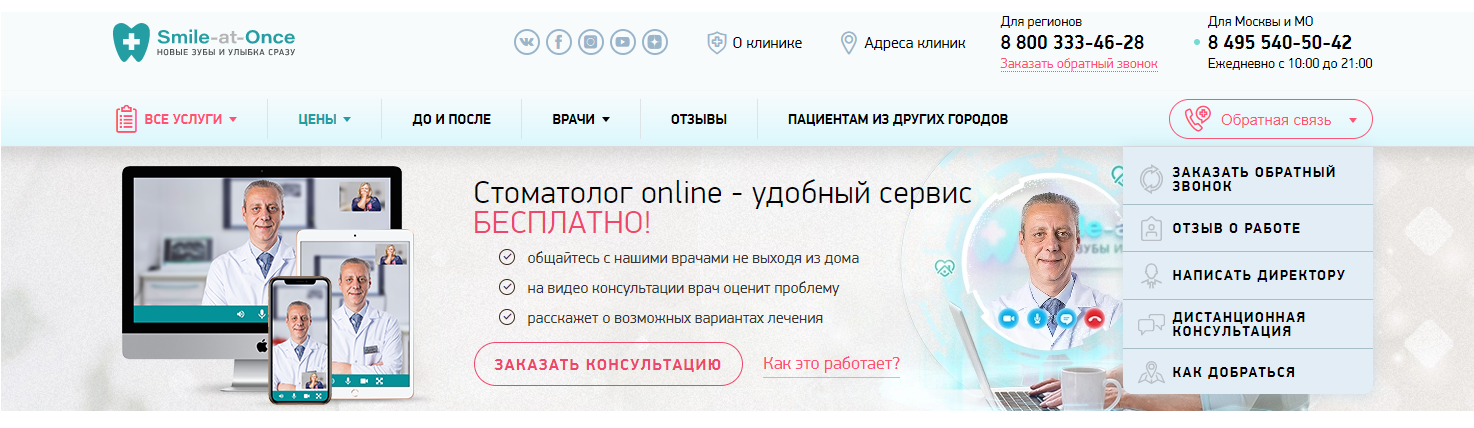This screenshot has width=1474, height=428.
Task: Click the Smile-at-Once tooth logo
Action: point(130,43)
